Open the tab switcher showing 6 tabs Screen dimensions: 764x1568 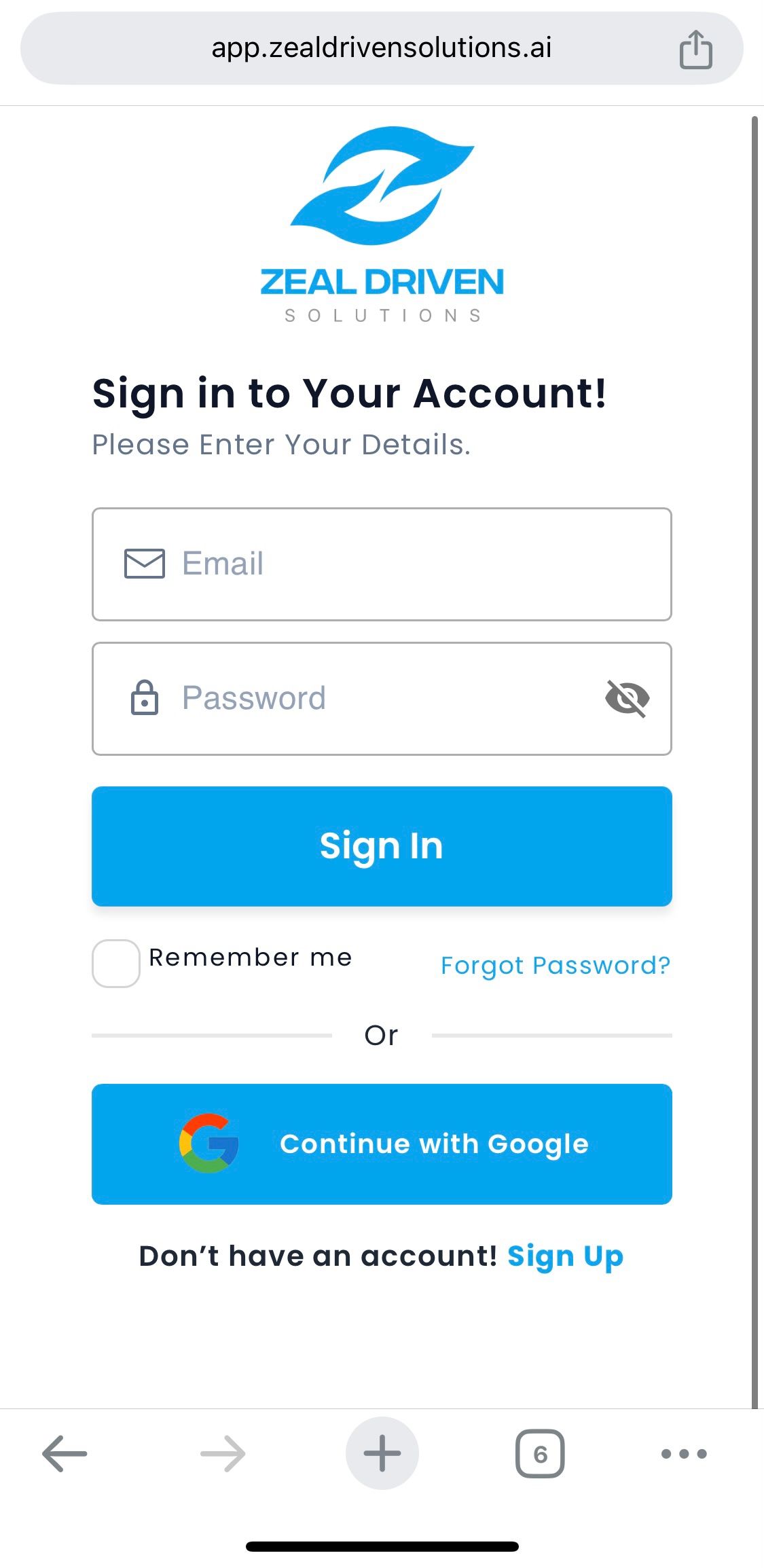click(540, 1454)
